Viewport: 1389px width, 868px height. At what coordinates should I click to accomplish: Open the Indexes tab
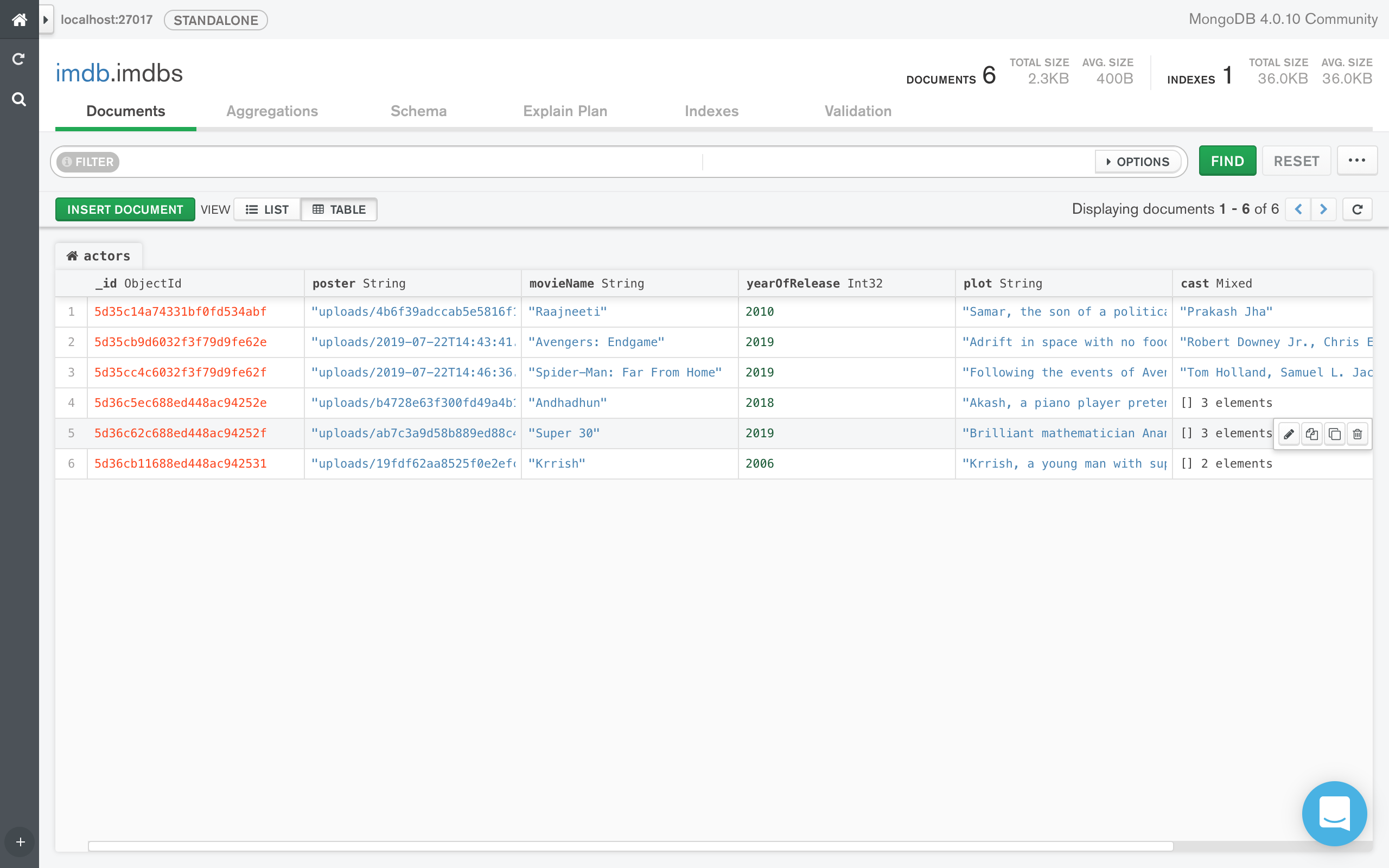(x=712, y=111)
